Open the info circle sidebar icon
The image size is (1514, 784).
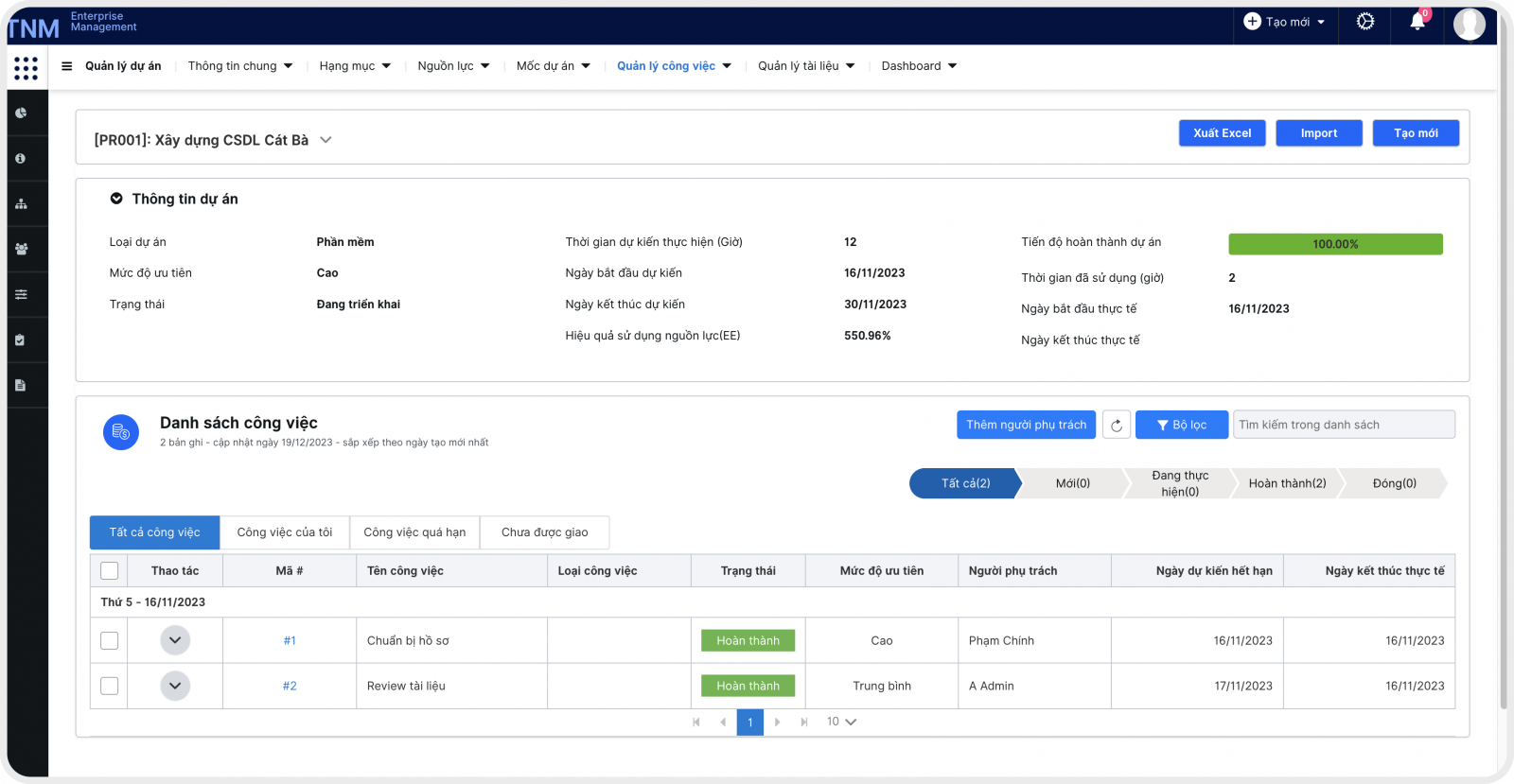(21, 159)
